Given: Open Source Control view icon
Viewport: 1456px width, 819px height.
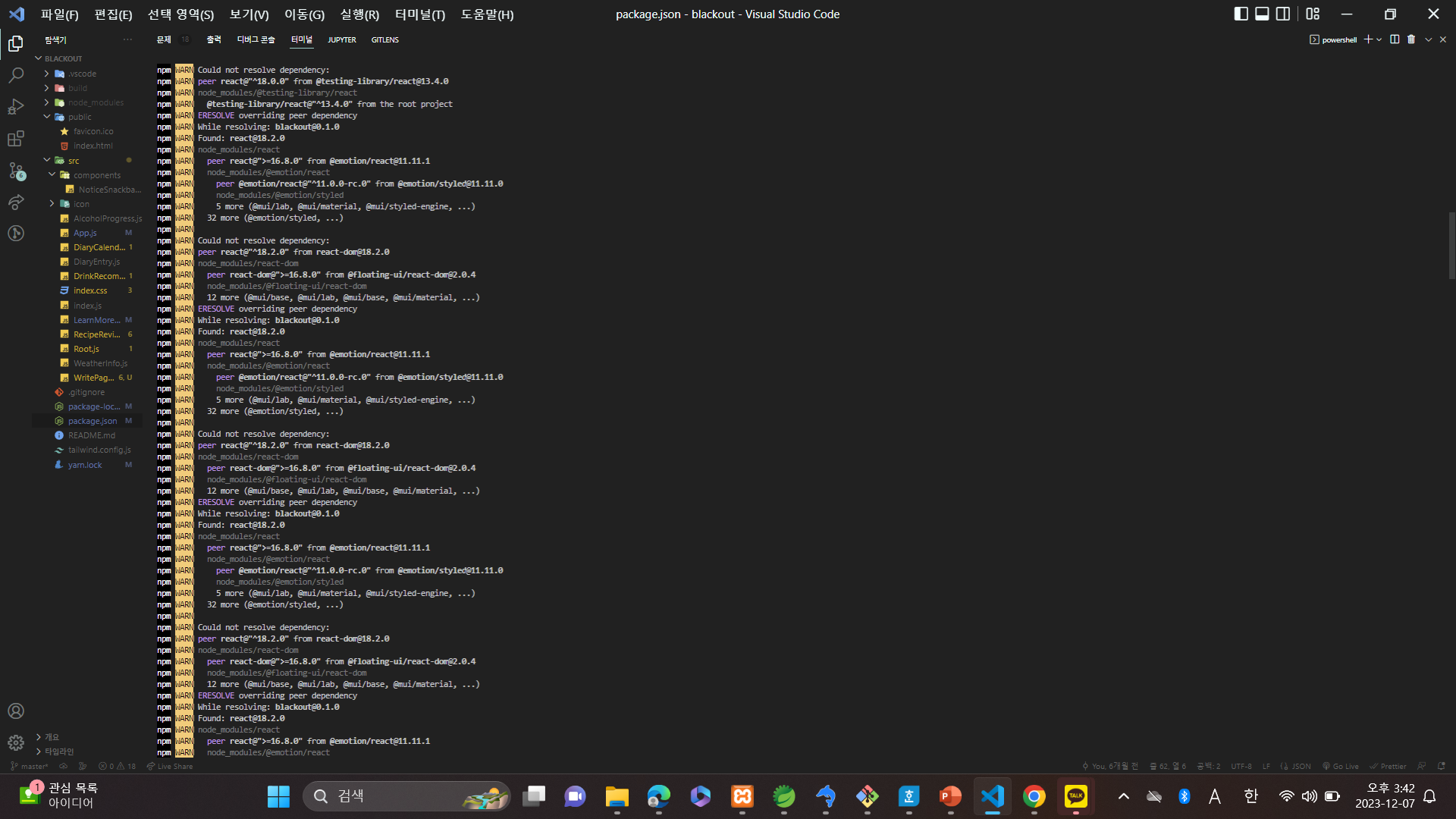Looking at the screenshot, I should coord(16,171).
